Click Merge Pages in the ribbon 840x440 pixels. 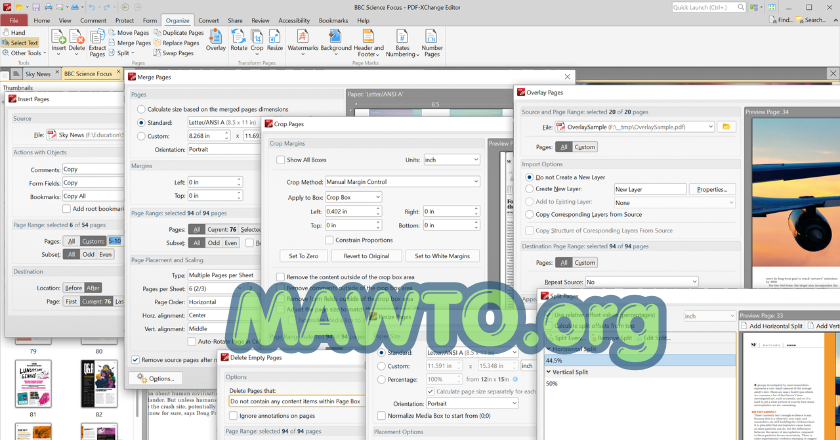point(129,43)
